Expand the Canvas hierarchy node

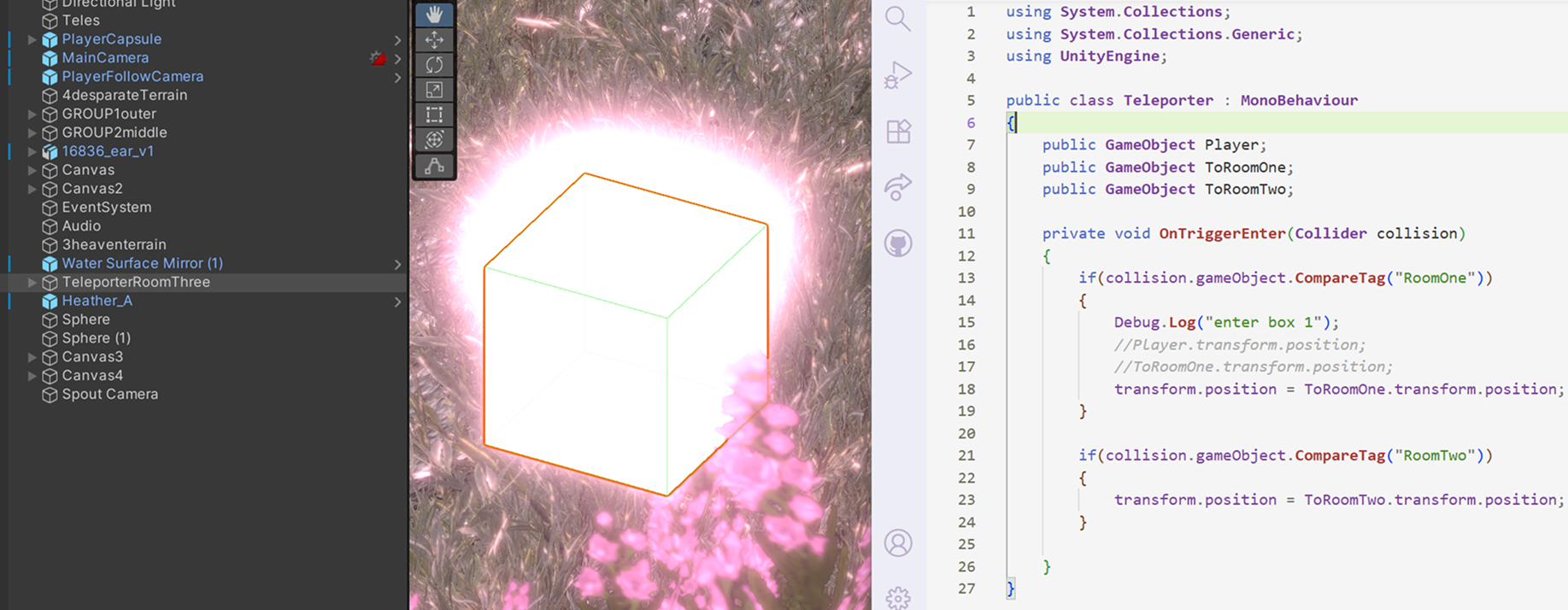[x=32, y=170]
